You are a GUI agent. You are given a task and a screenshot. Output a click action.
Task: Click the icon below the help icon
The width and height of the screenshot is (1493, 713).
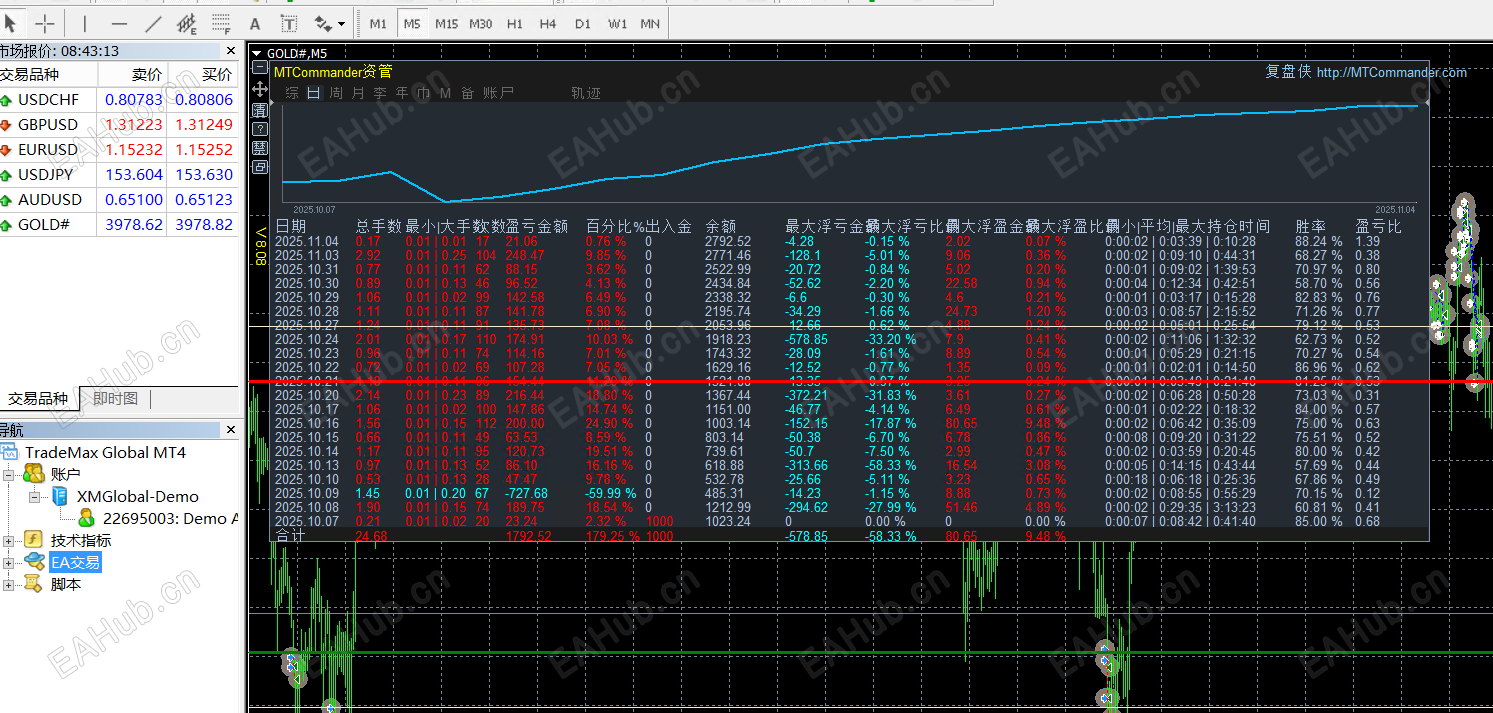click(260, 148)
